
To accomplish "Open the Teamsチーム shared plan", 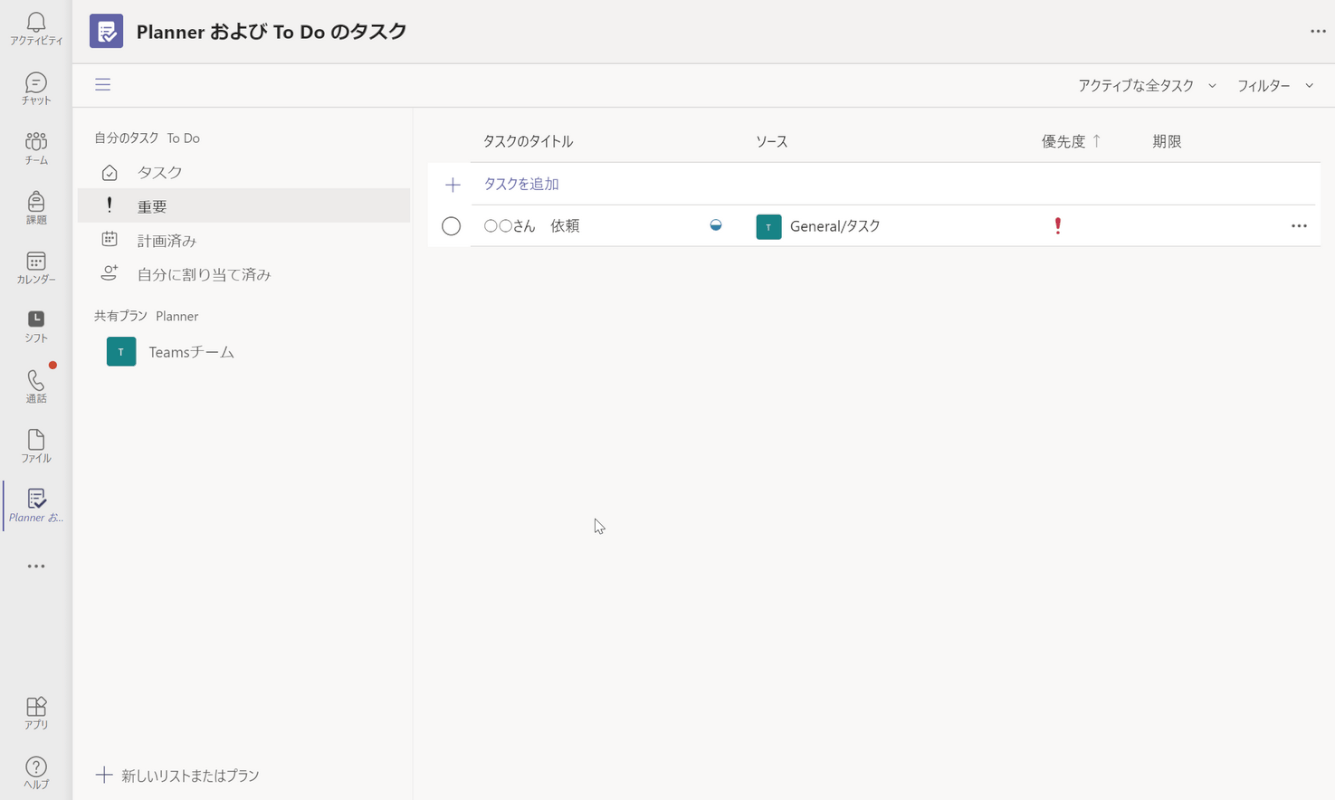I will point(244,352).
